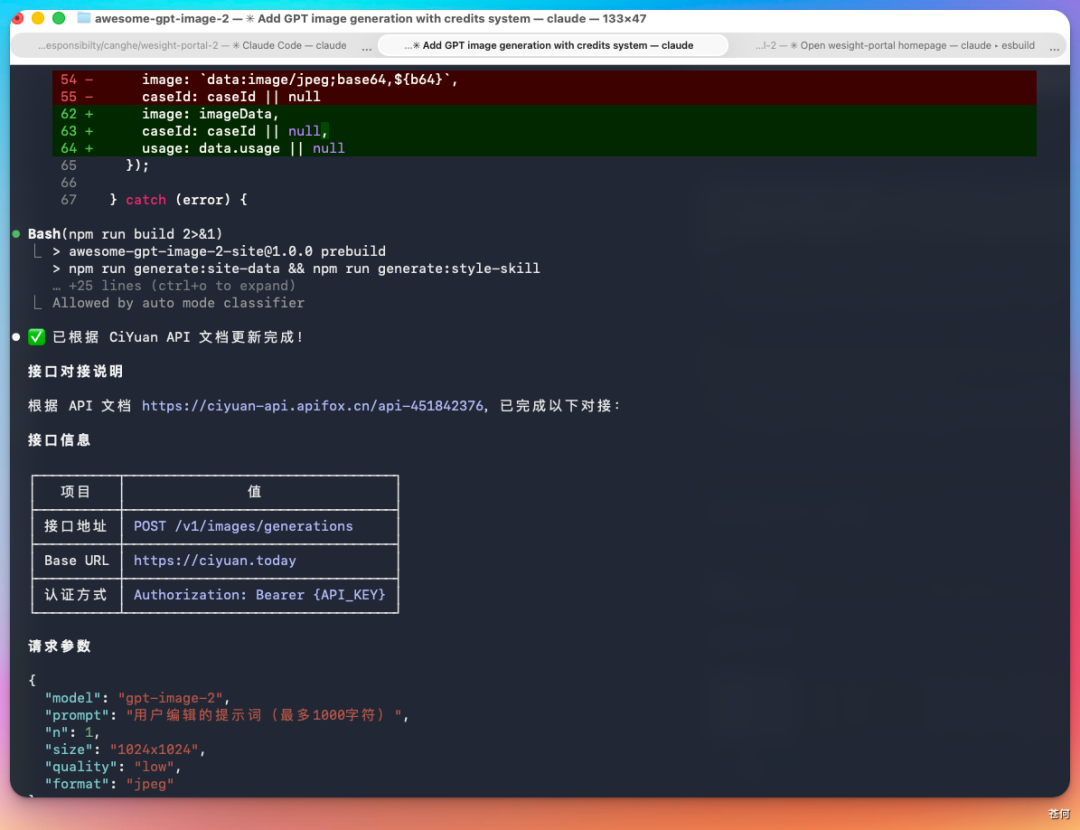This screenshot has height=830, width=1080.
Task: Click the folder icon in the title bar
Action: tap(83, 18)
